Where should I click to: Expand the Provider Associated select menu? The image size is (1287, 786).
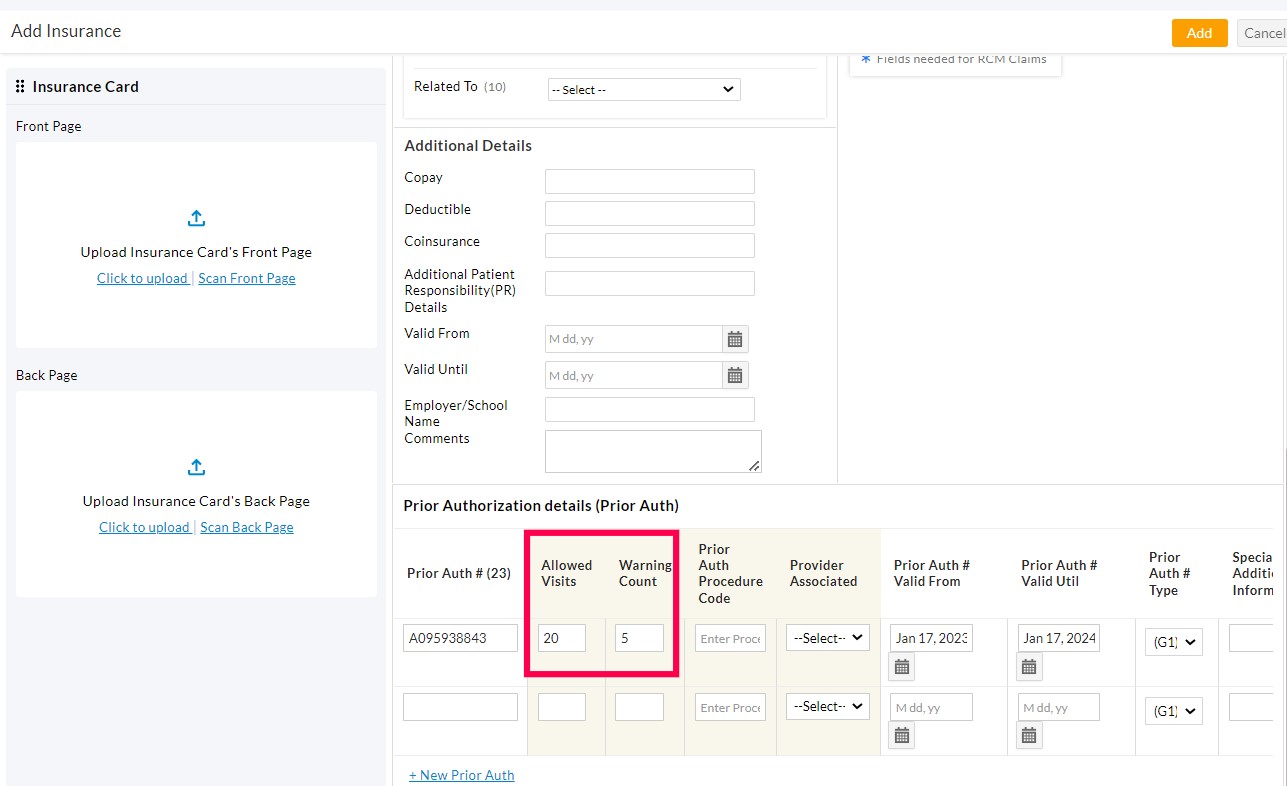click(827, 637)
